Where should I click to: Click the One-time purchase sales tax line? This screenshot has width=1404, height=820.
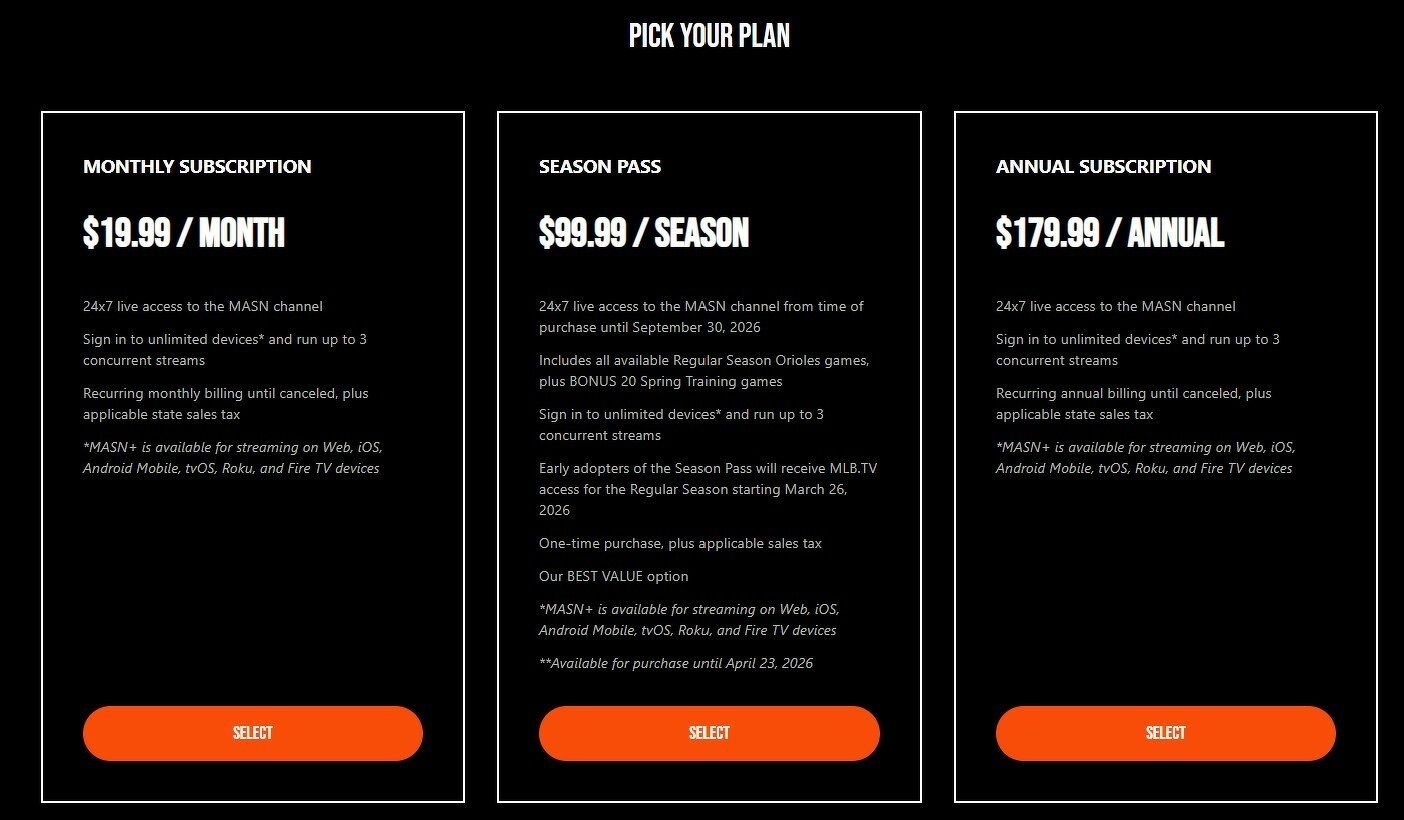pyautogui.click(x=680, y=543)
